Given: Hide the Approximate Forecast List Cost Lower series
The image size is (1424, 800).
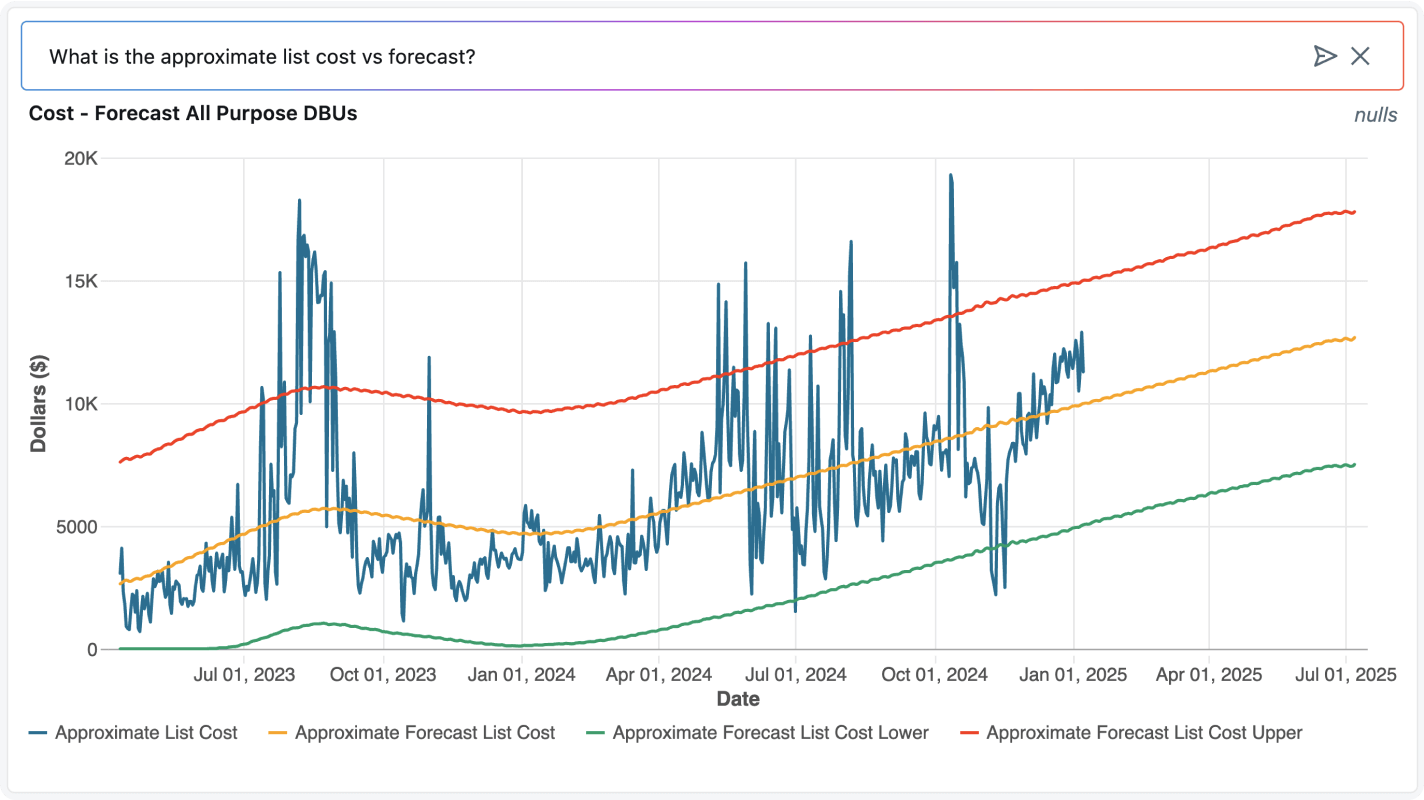Looking at the screenshot, I should click(x=770, y=733).
